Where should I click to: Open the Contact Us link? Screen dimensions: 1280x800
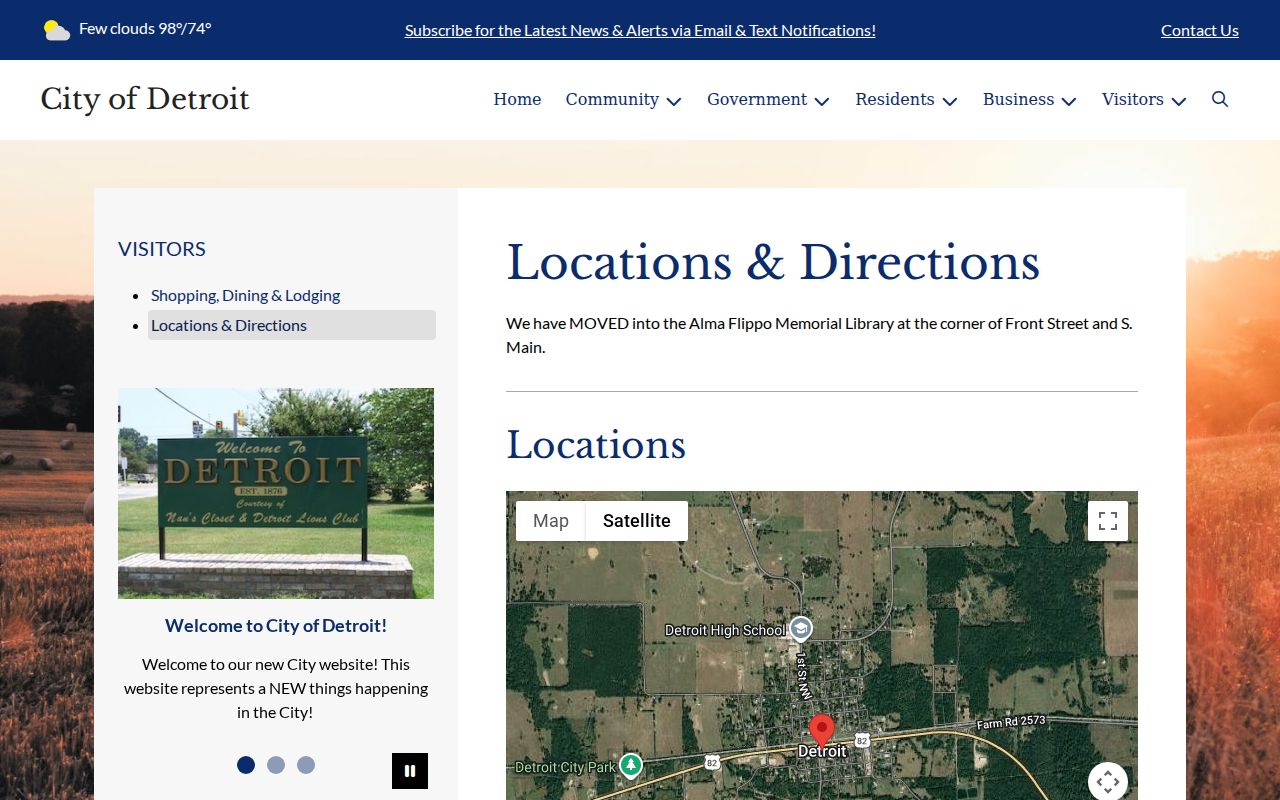(1200, 30)
